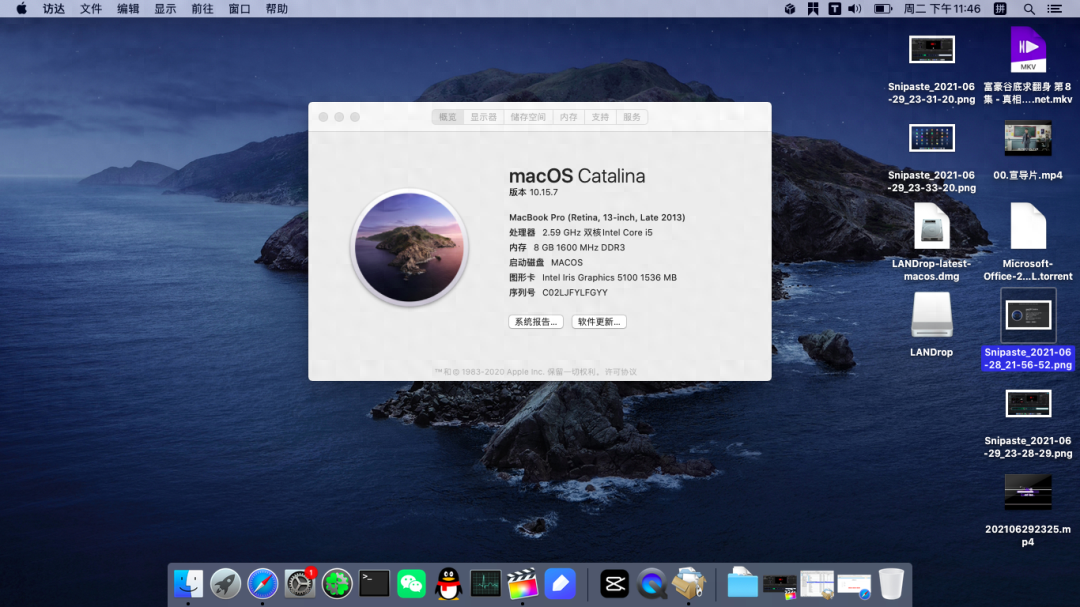Open QQ penguin icon in dock

(448, 583)
